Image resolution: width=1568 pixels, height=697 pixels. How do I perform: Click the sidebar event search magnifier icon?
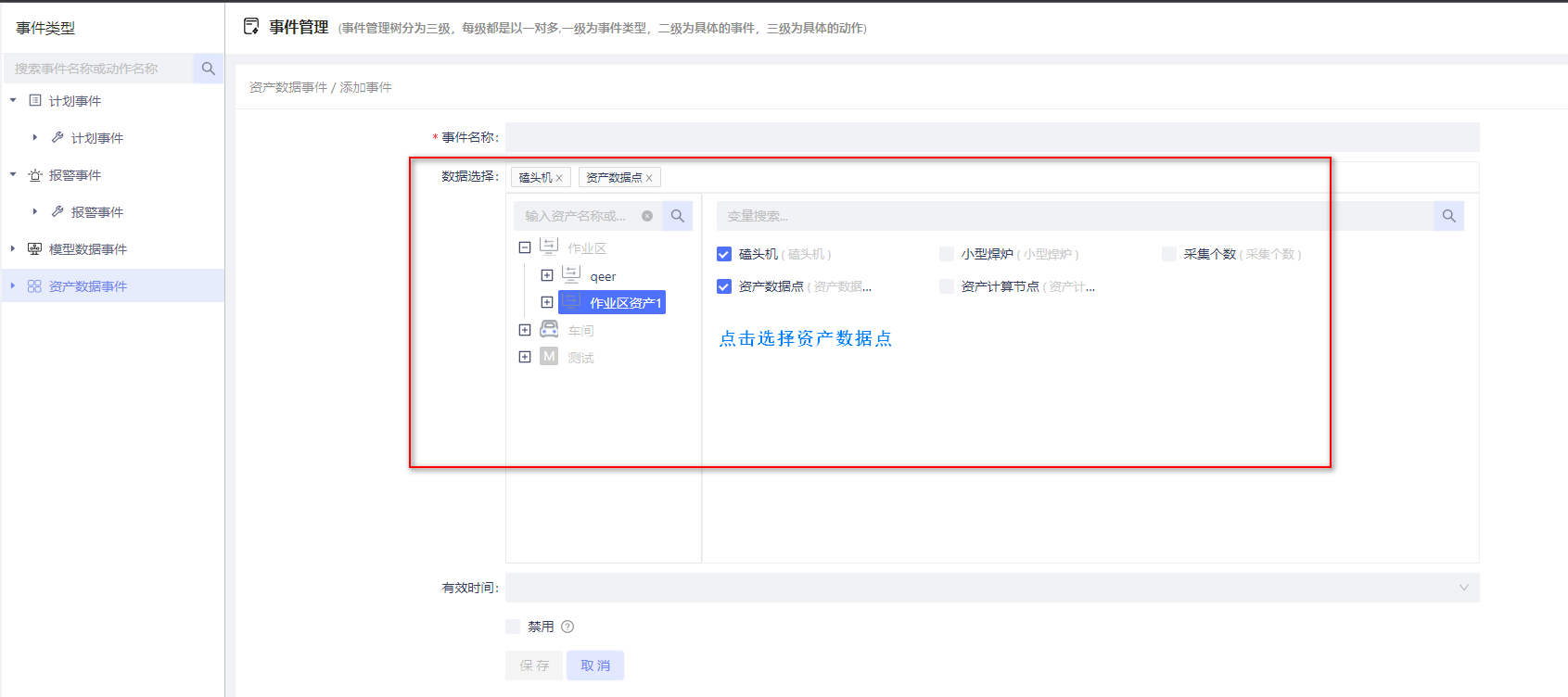[209, 69]
